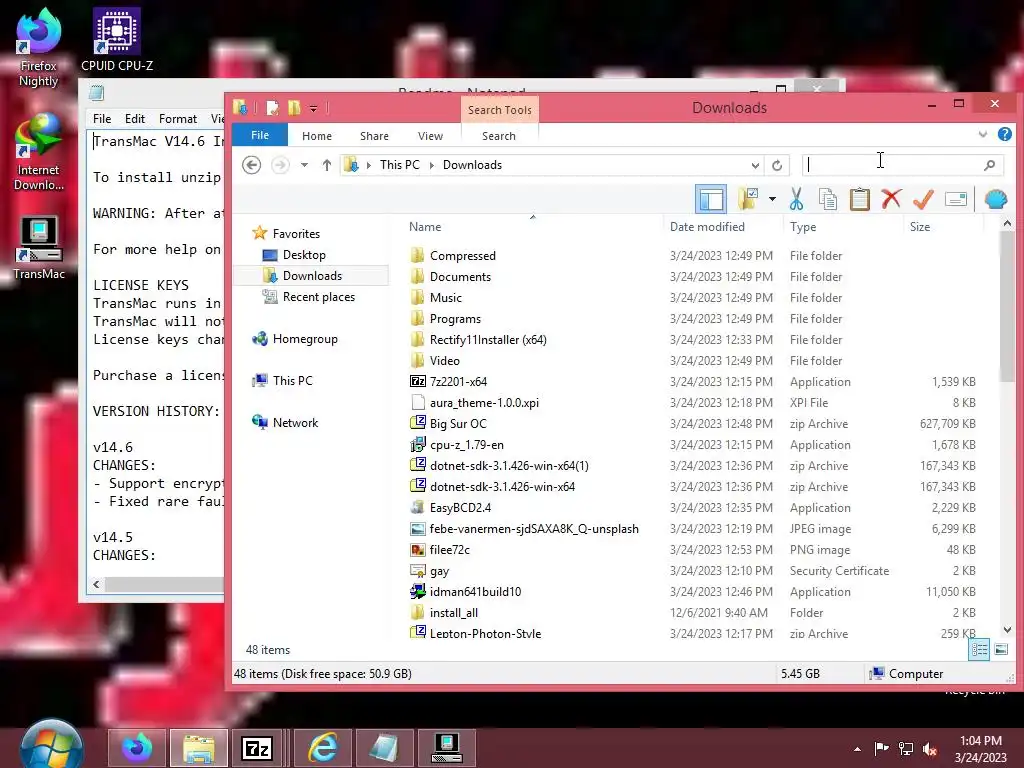1024x768 pixels.
Task: Switch to the View ribbon tab
Action: pyautogui.click(x=430, y=136)
